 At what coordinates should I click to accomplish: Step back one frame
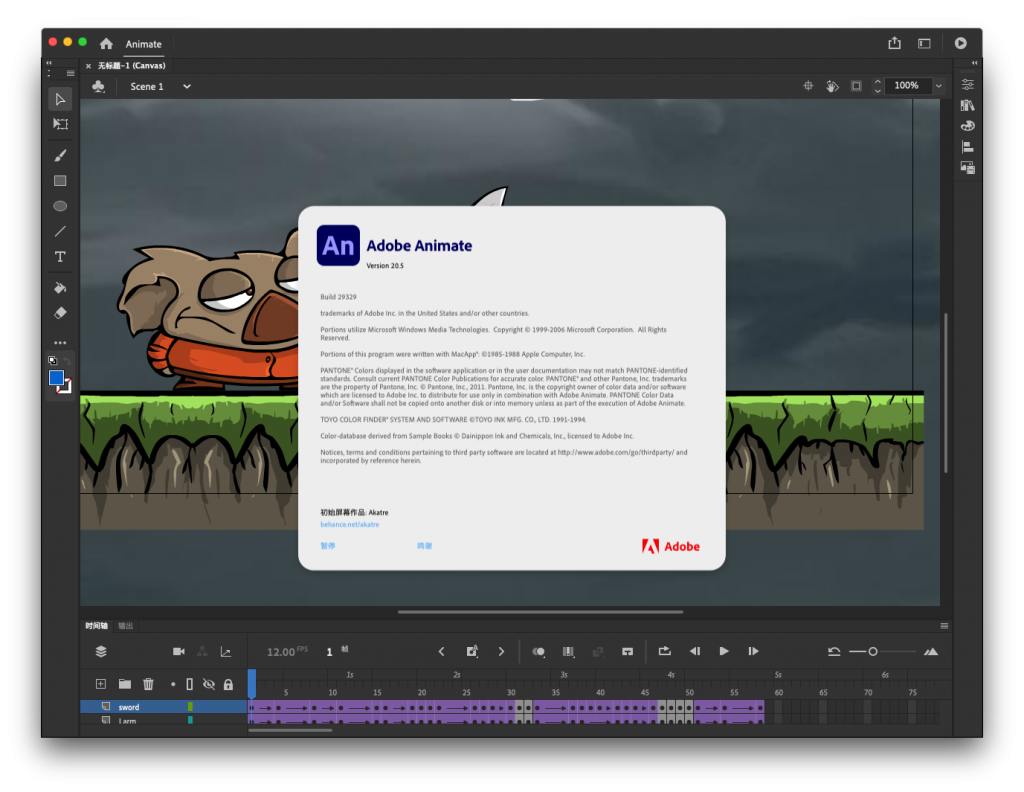coord(695,651)
